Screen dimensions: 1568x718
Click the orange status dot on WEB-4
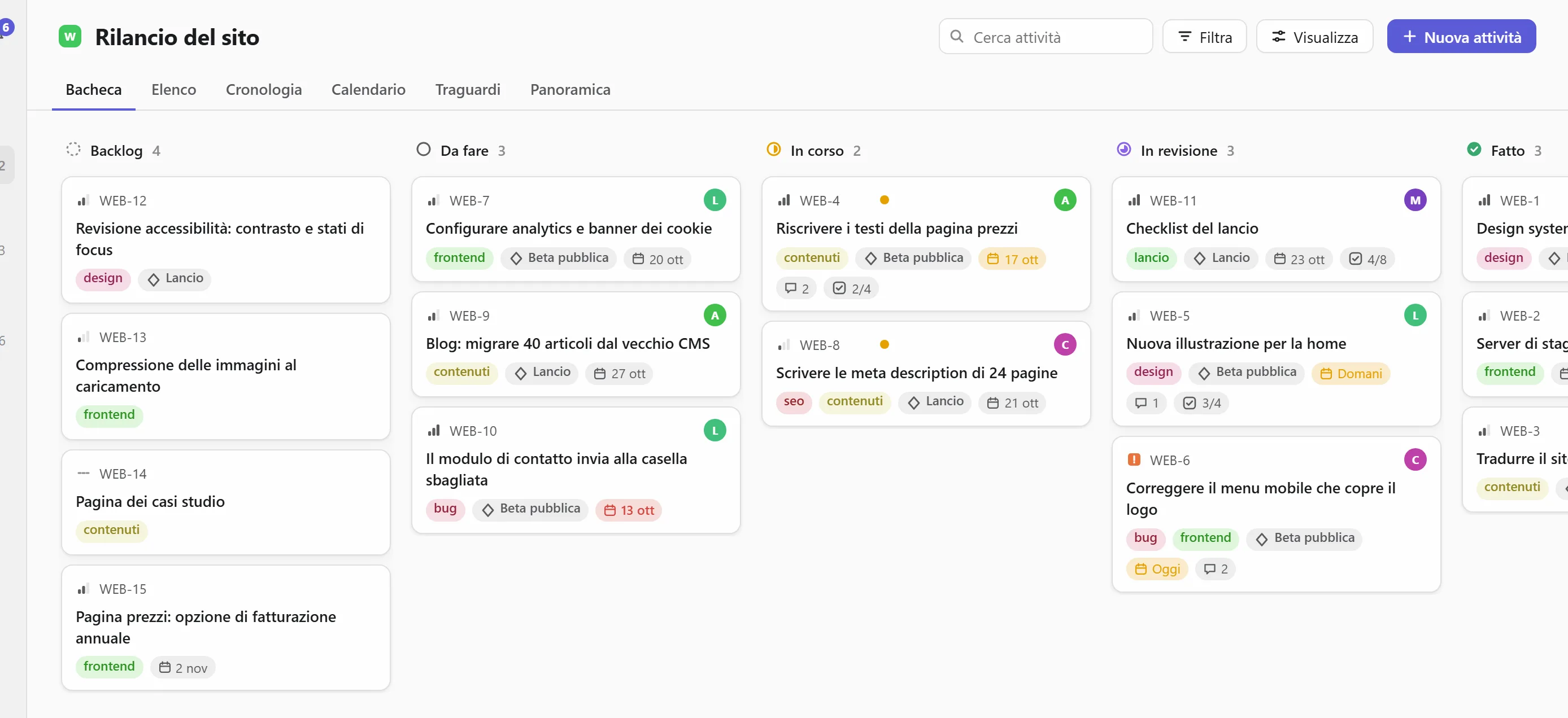[885, 200]
